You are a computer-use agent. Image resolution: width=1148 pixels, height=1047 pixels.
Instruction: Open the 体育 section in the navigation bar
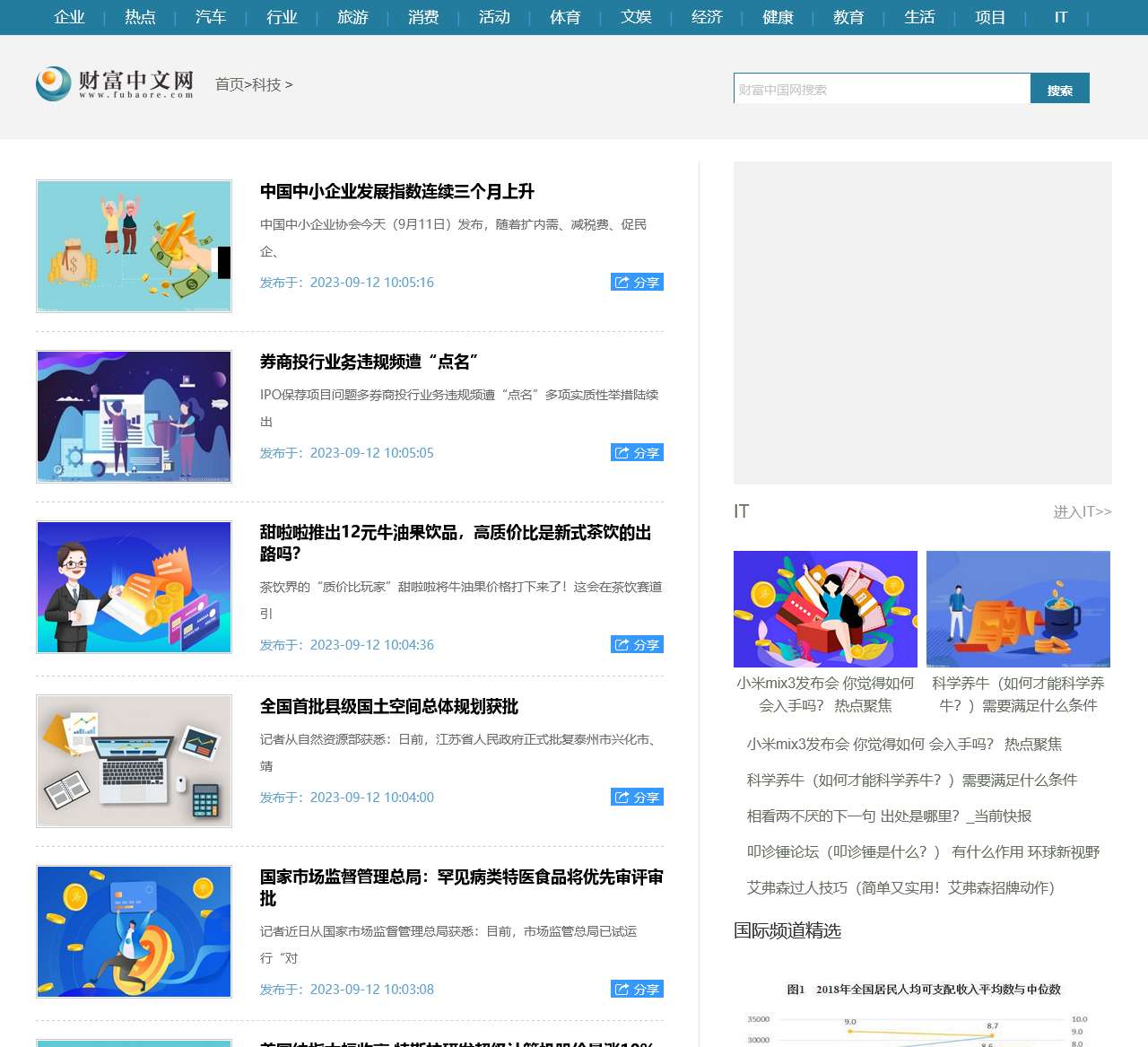565,17
